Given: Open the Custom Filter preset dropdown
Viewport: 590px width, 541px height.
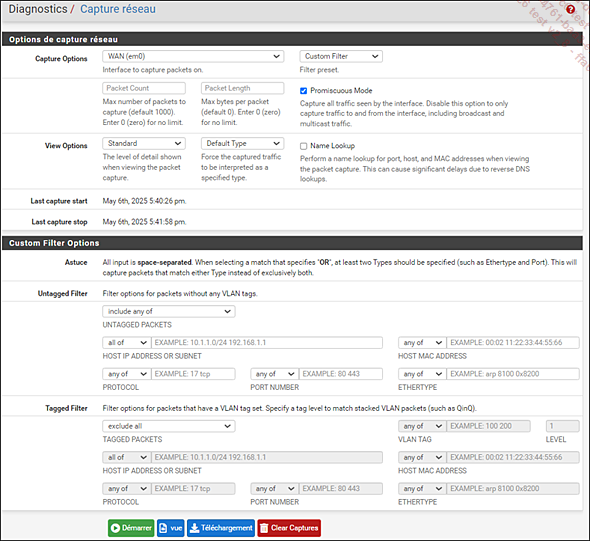Looking at the screenshot, I should [341, 56].
